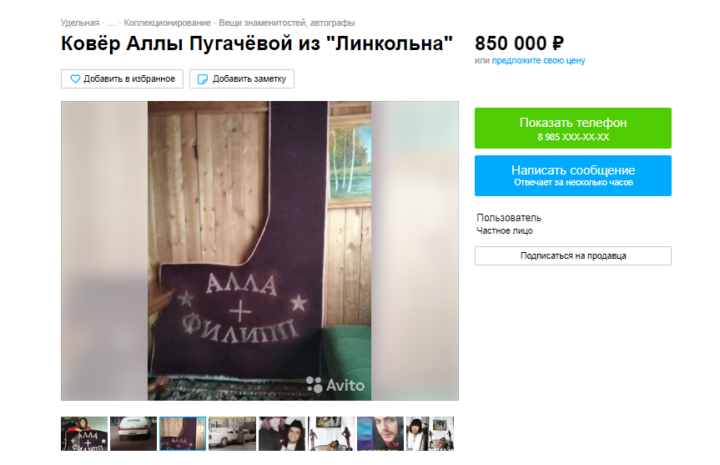This screenshot has height=465, width=720.
Task: Follow the предложите свою цену link
Action: pos(538,61)
